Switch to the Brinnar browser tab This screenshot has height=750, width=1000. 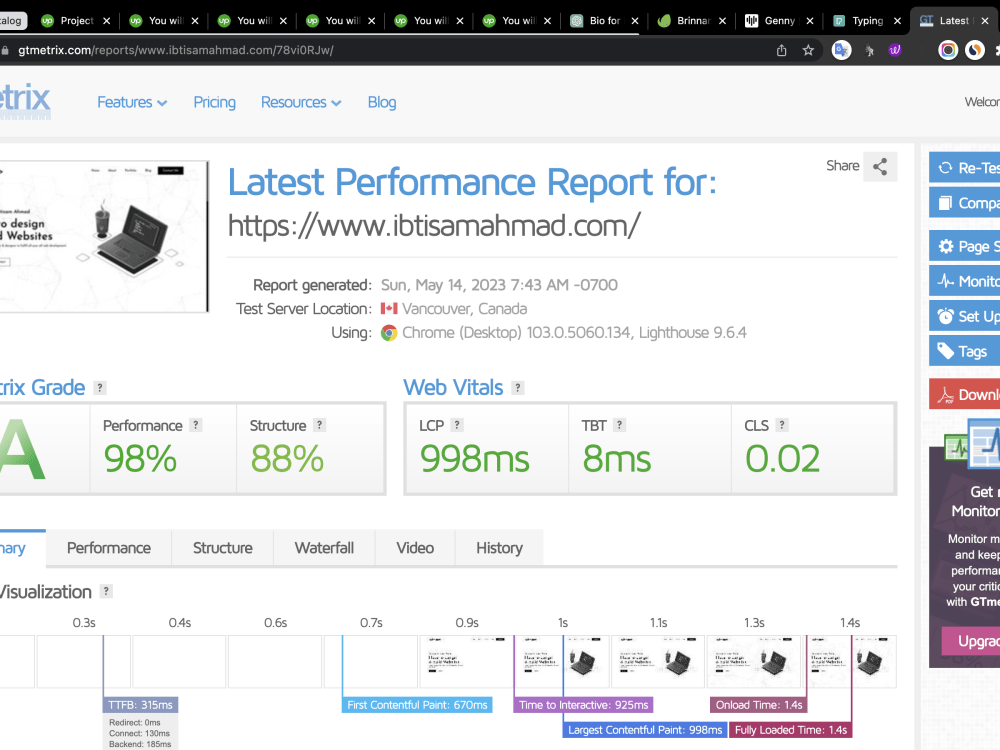(x=691, y=21)
